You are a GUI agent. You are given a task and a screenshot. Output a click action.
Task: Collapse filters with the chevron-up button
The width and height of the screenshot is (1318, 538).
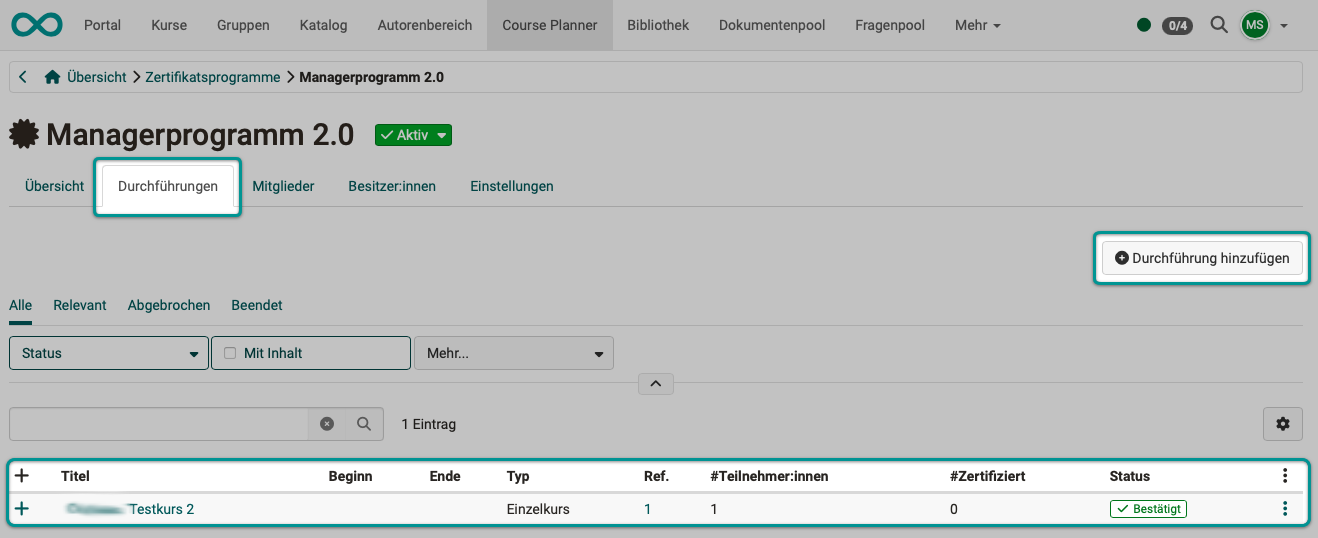pos(655,383)
